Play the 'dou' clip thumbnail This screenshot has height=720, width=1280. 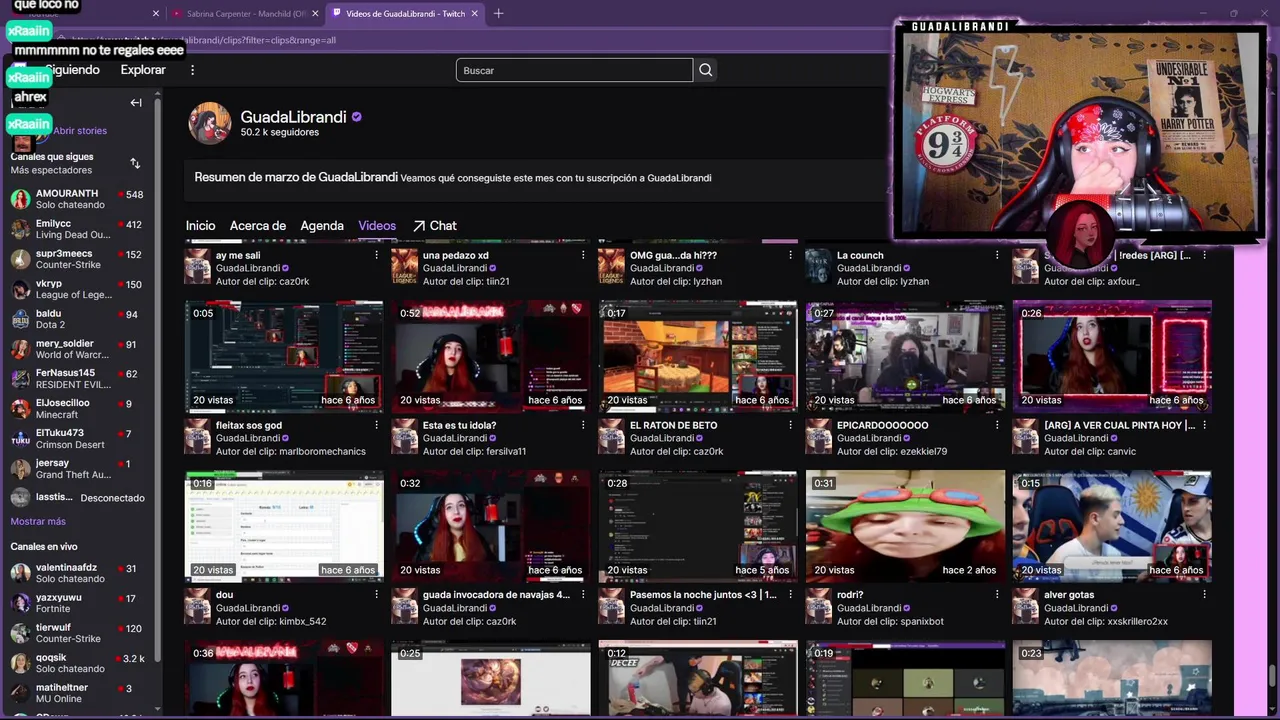click(x=284, y=526)
